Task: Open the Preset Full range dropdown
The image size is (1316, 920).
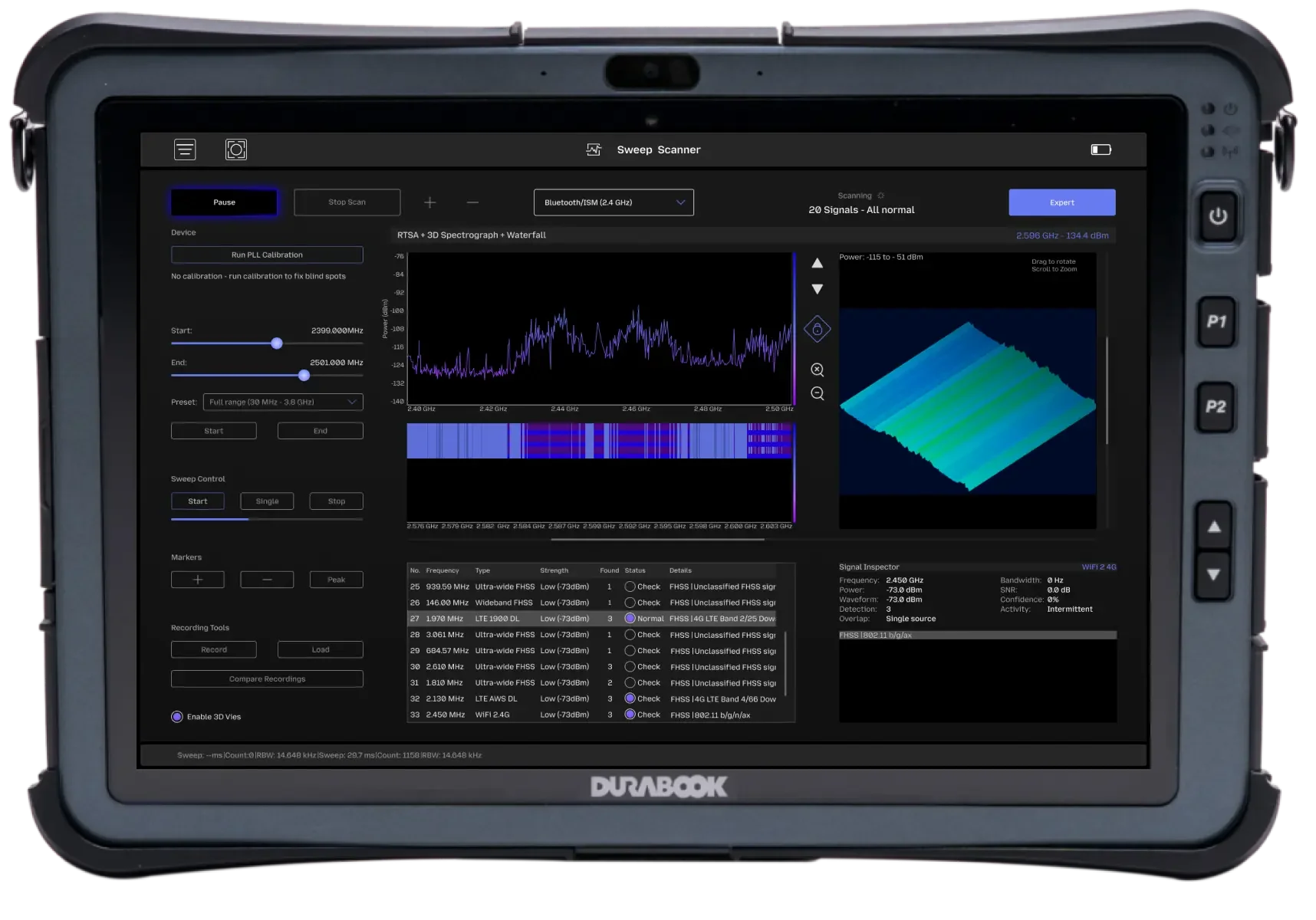Action: 283,402
